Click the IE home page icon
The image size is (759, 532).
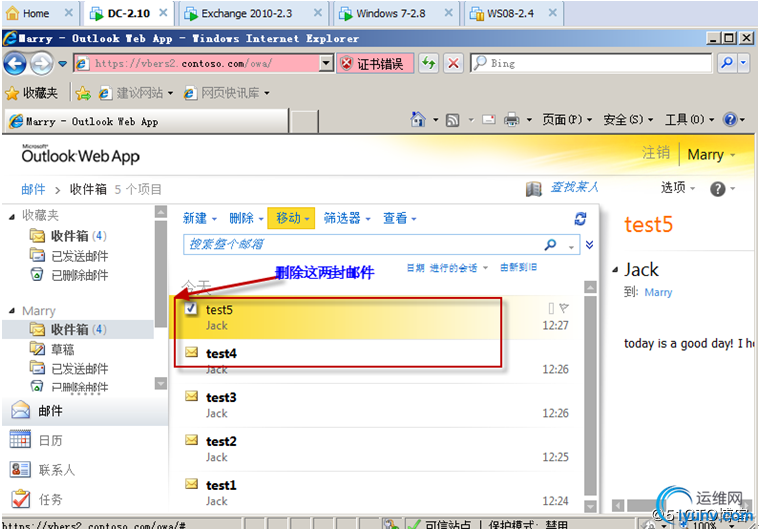(418, 119)
